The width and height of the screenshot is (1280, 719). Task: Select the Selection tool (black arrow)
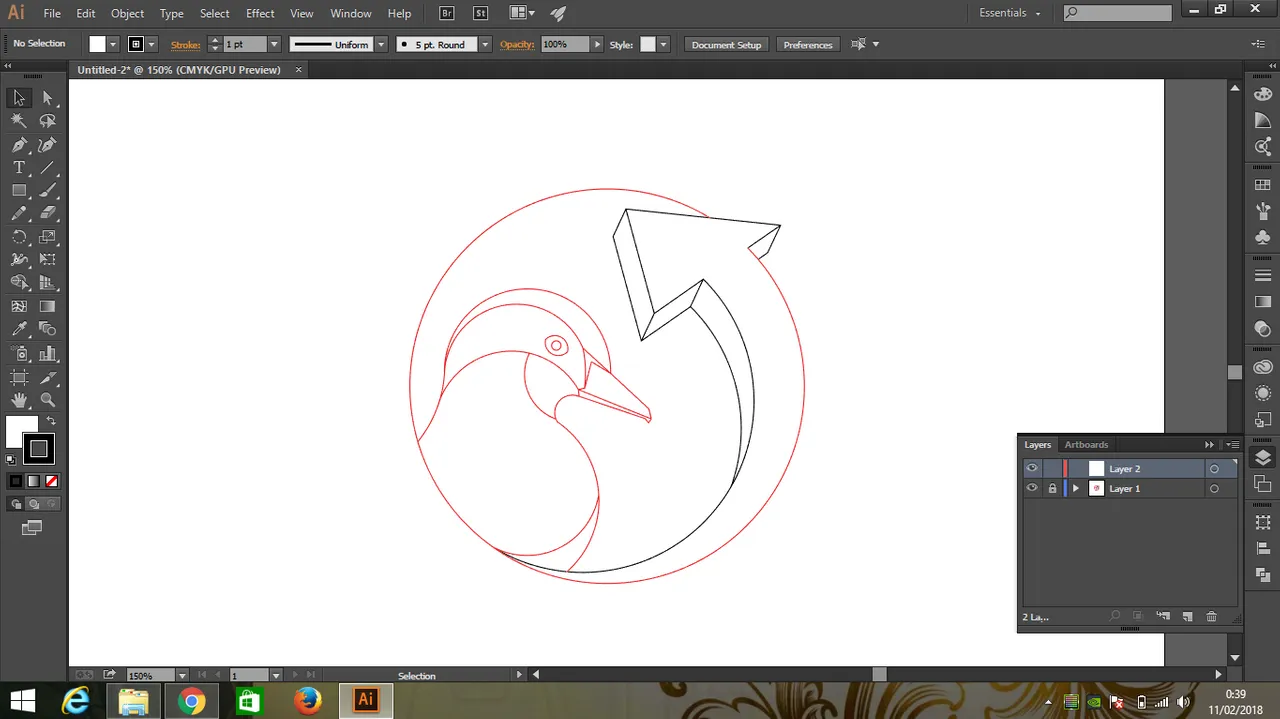tap(19, 98)
